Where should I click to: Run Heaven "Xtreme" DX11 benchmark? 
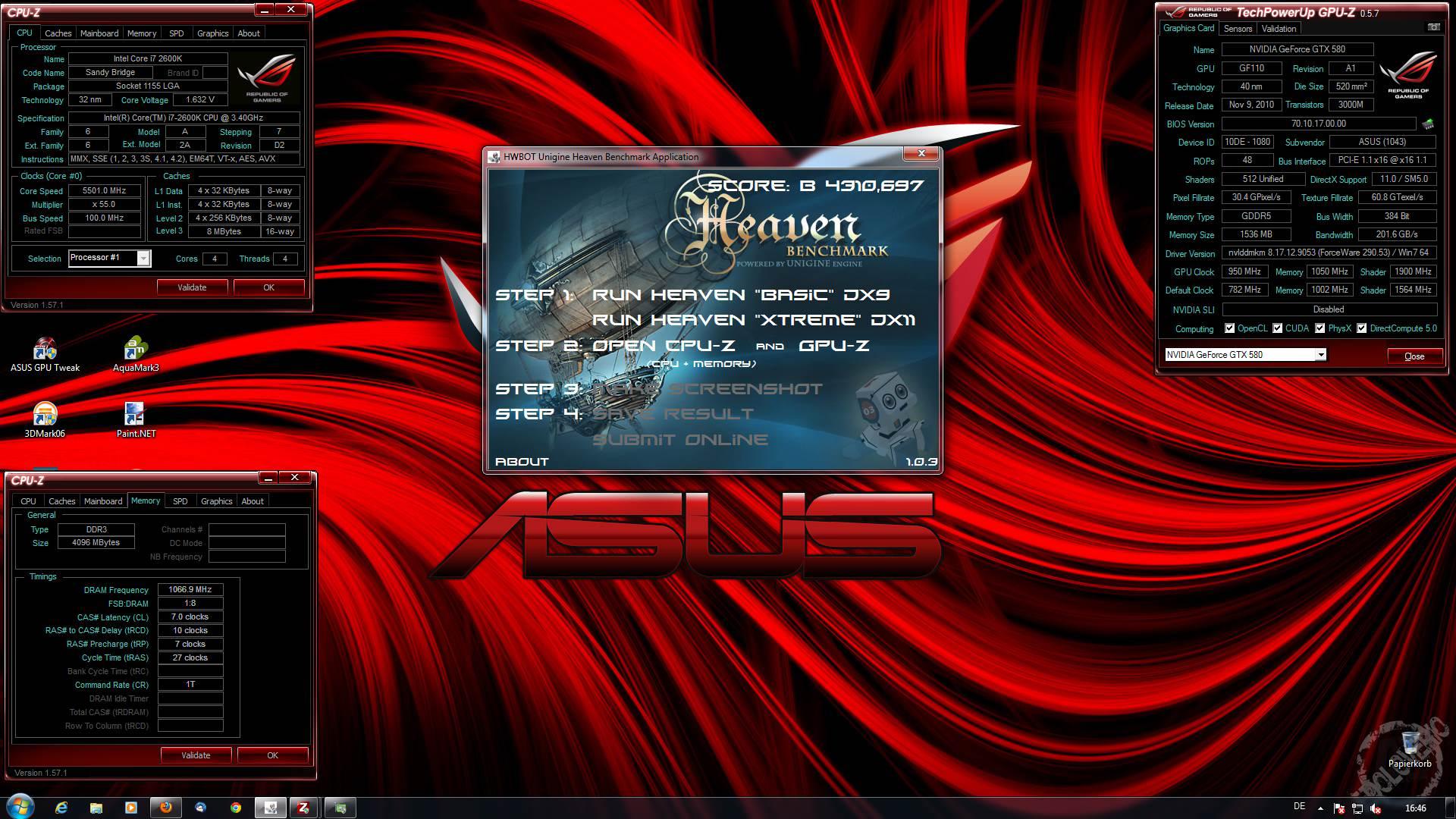754,320
